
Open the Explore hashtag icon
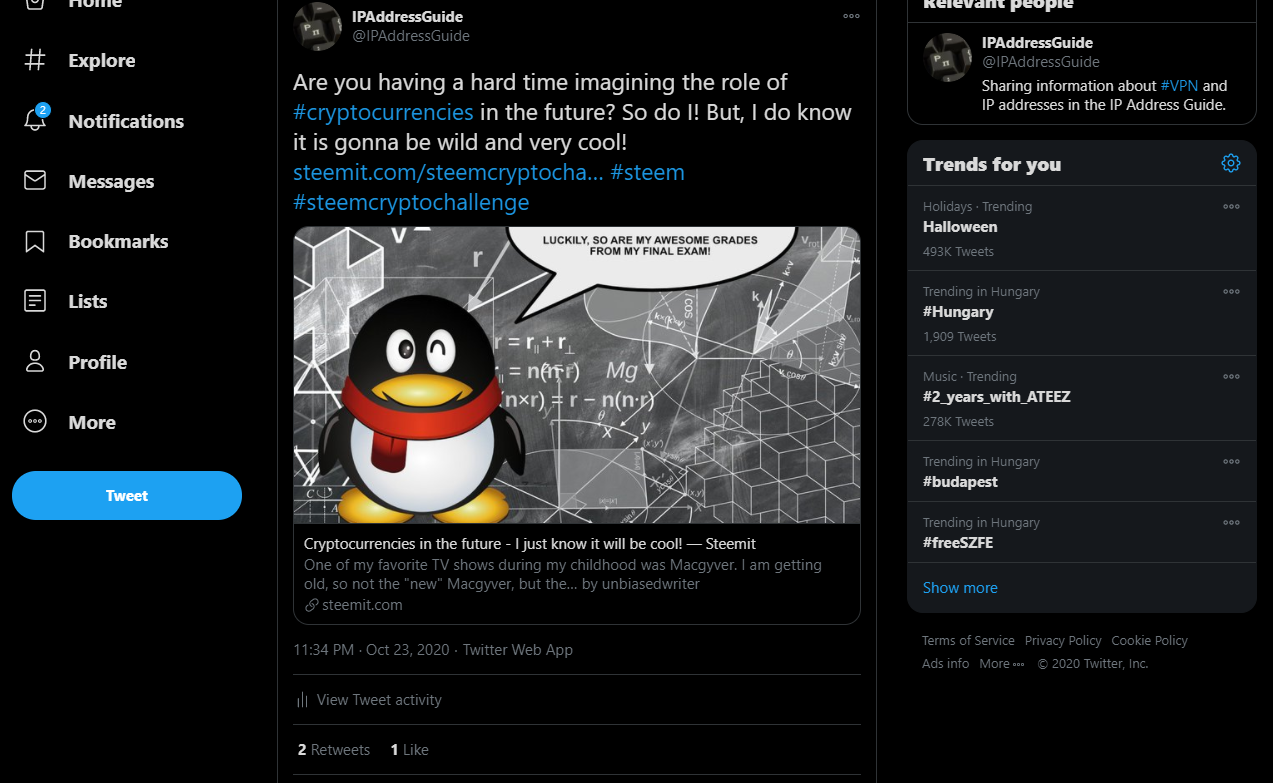[35, 60]
